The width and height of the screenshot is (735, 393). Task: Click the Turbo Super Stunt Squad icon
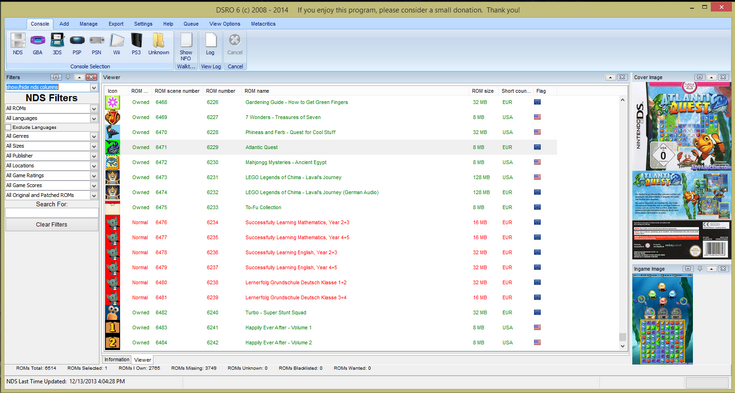(112, 312)
